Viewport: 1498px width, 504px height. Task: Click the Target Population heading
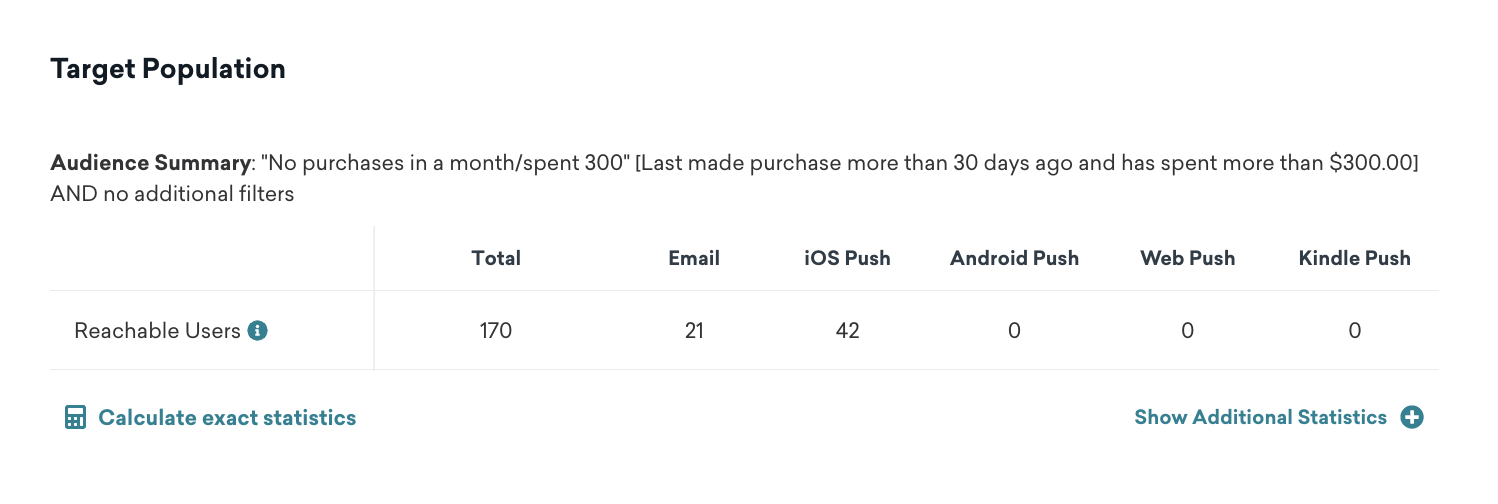tap(168, 69)
